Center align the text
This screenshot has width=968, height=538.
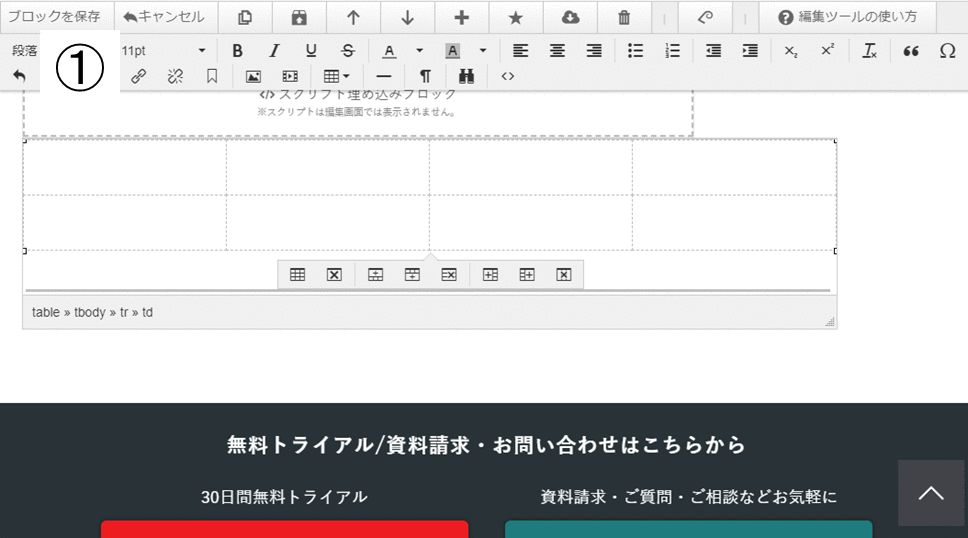557,51
